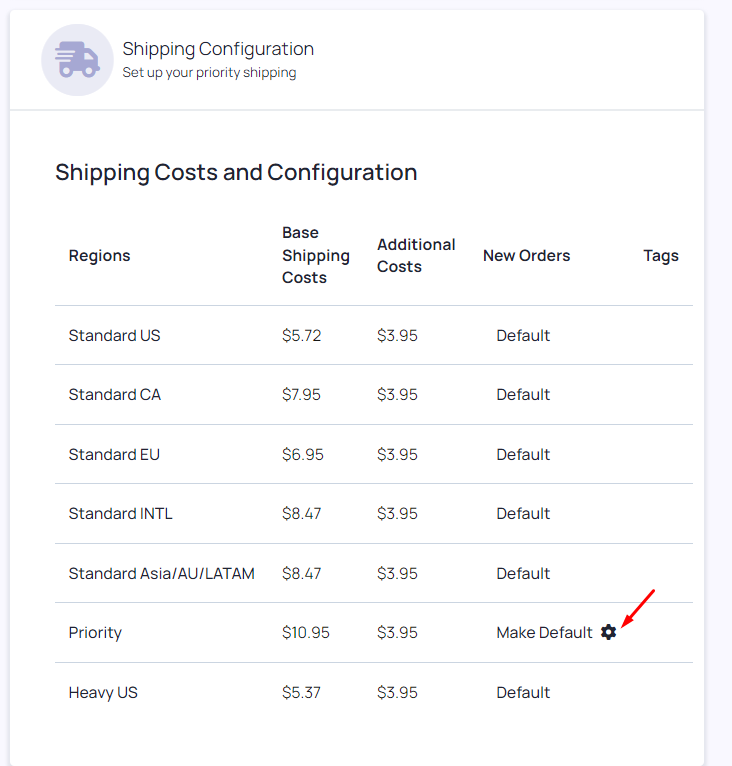Viewport: 732px width, 766px height.
Task: Click the Regions column header
Action: [x=100, y=255]
